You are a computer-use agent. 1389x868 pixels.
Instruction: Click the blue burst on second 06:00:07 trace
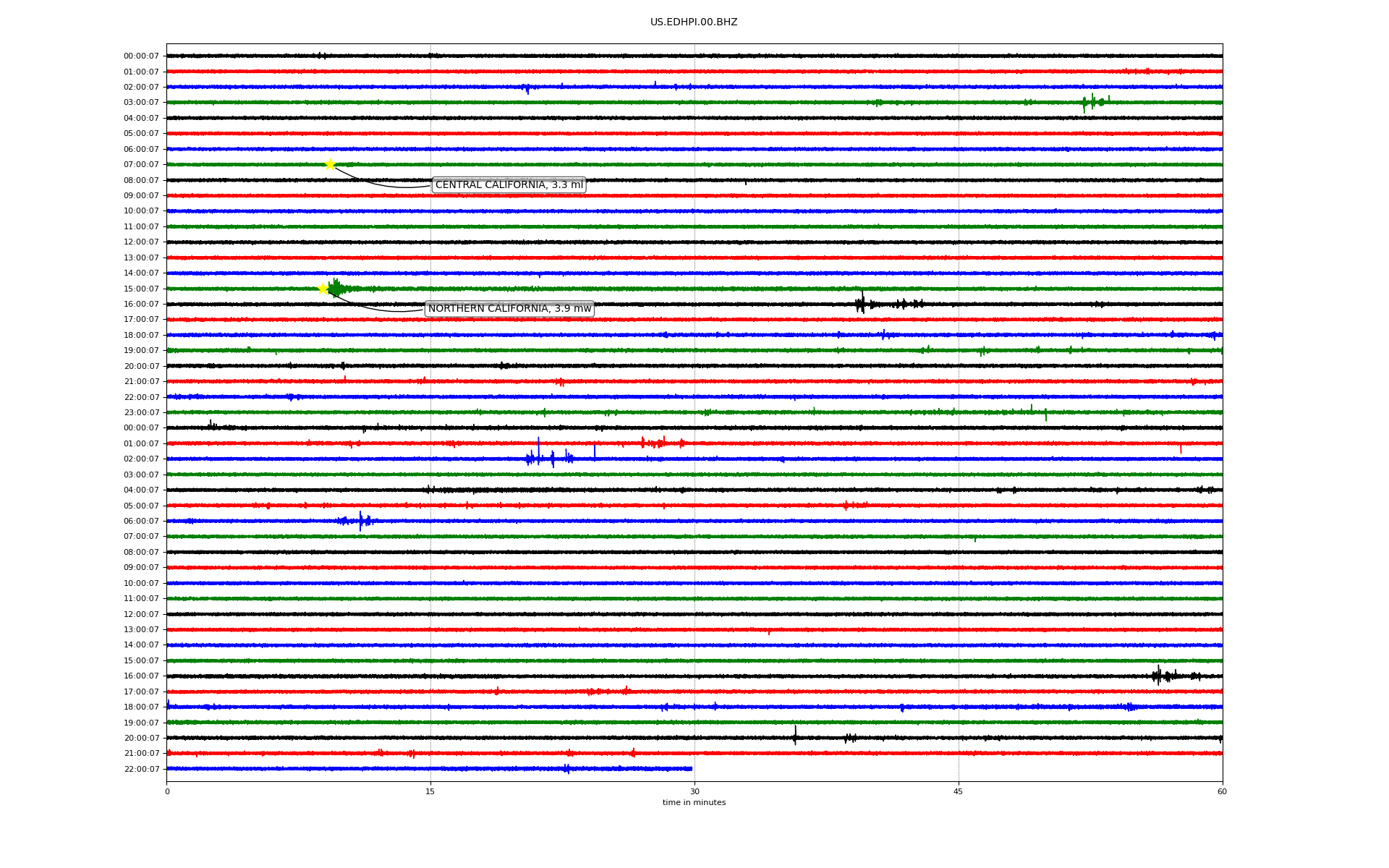[360, 521]
